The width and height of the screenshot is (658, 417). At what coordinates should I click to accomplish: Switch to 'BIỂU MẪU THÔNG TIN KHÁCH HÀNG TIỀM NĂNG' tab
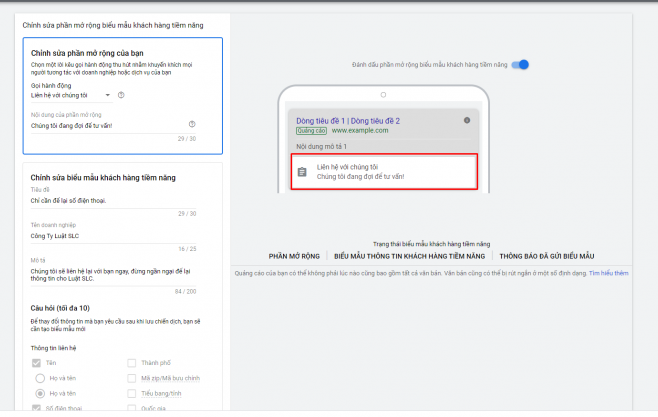click(410, 256)
